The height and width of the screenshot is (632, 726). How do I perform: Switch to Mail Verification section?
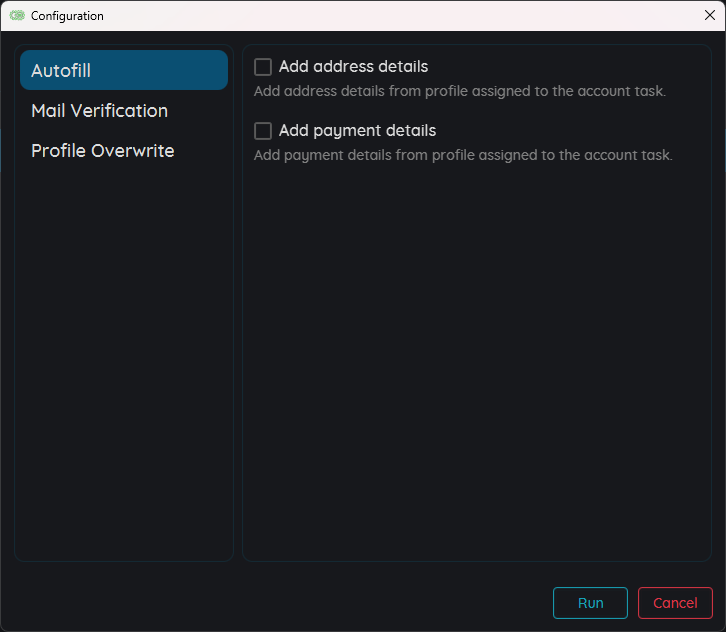point(99,111)
